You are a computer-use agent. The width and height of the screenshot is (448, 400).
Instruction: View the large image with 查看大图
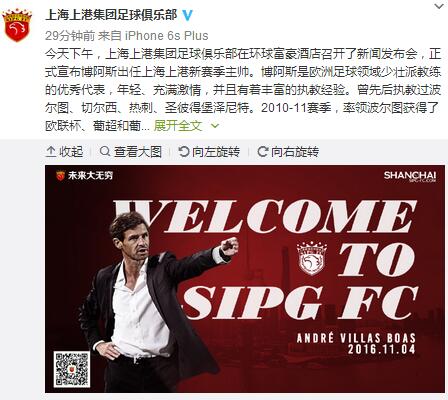coord(131,152)
